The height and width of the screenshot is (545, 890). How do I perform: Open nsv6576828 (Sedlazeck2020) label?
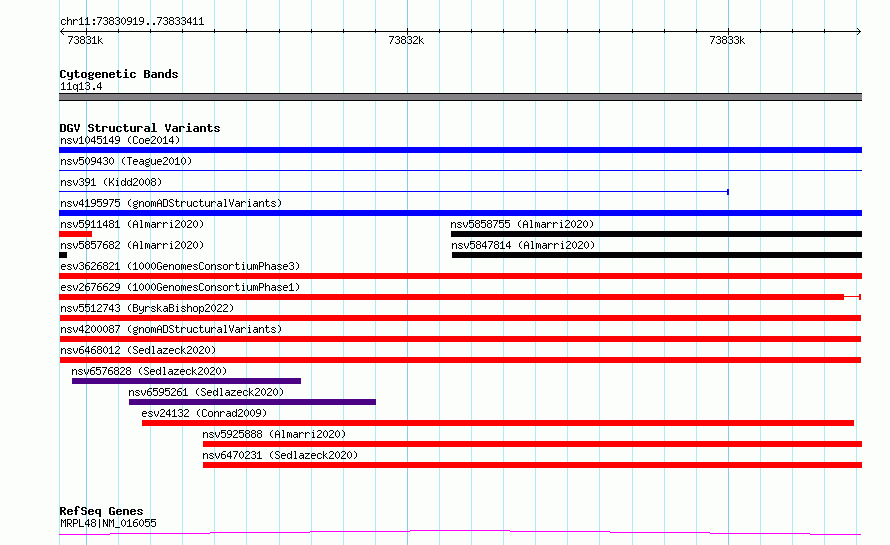pos(149,371)
